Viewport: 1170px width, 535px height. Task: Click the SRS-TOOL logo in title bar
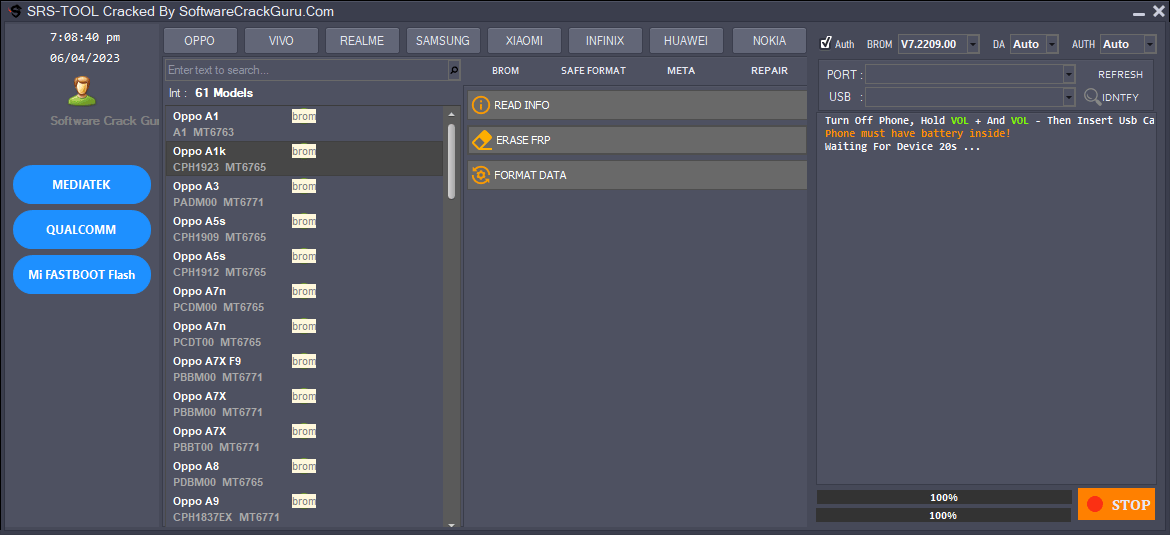tap(14, 11)
